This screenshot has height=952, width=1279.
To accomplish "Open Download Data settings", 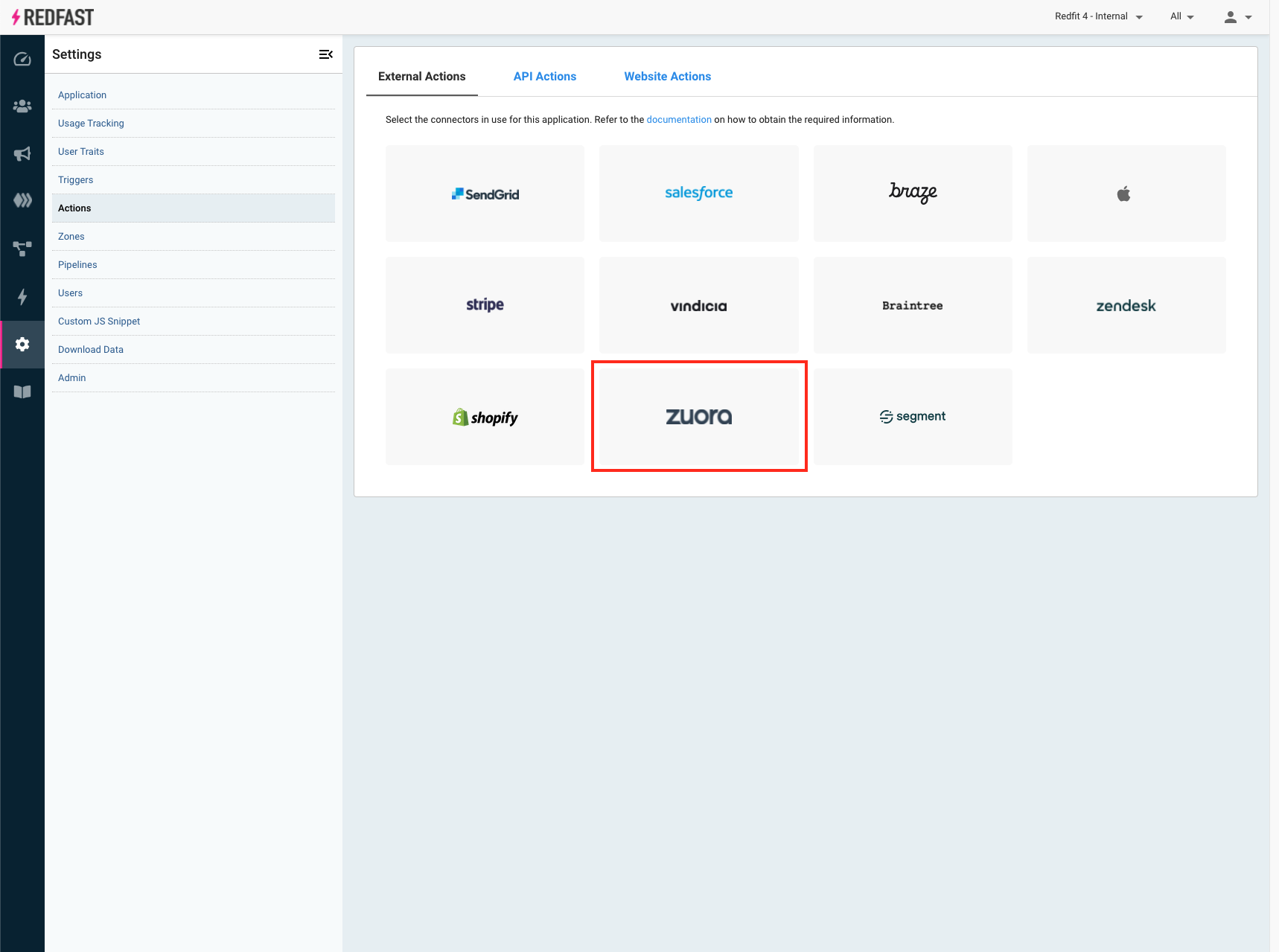I will (x=194, y=350).
